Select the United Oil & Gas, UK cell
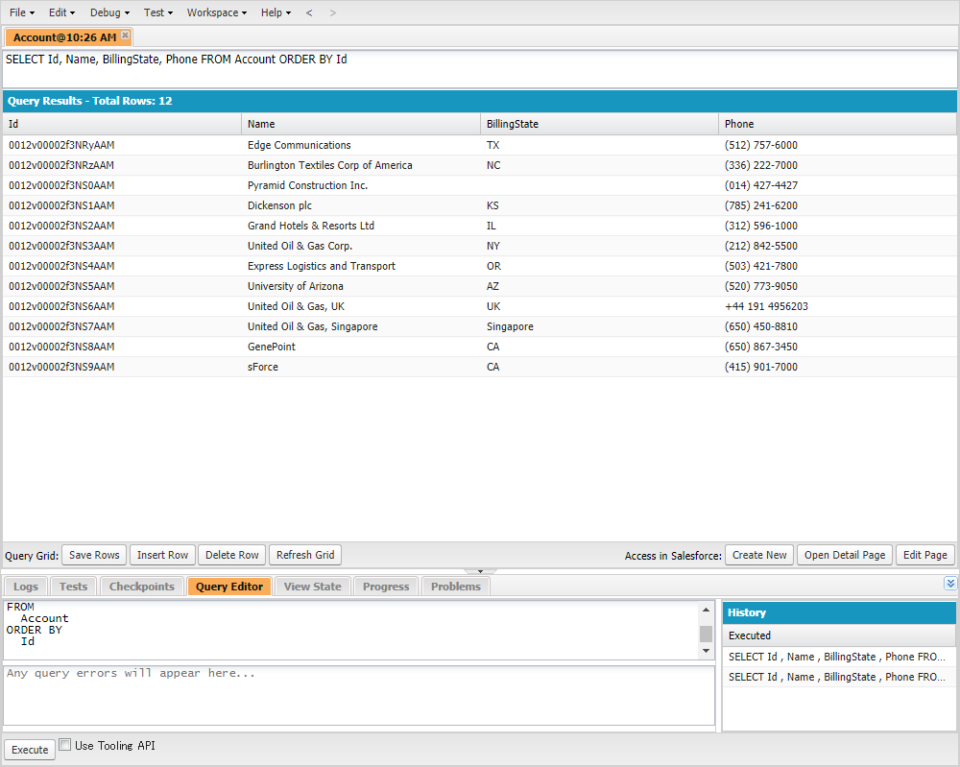 pyautogui.click(x=361, y=307)
